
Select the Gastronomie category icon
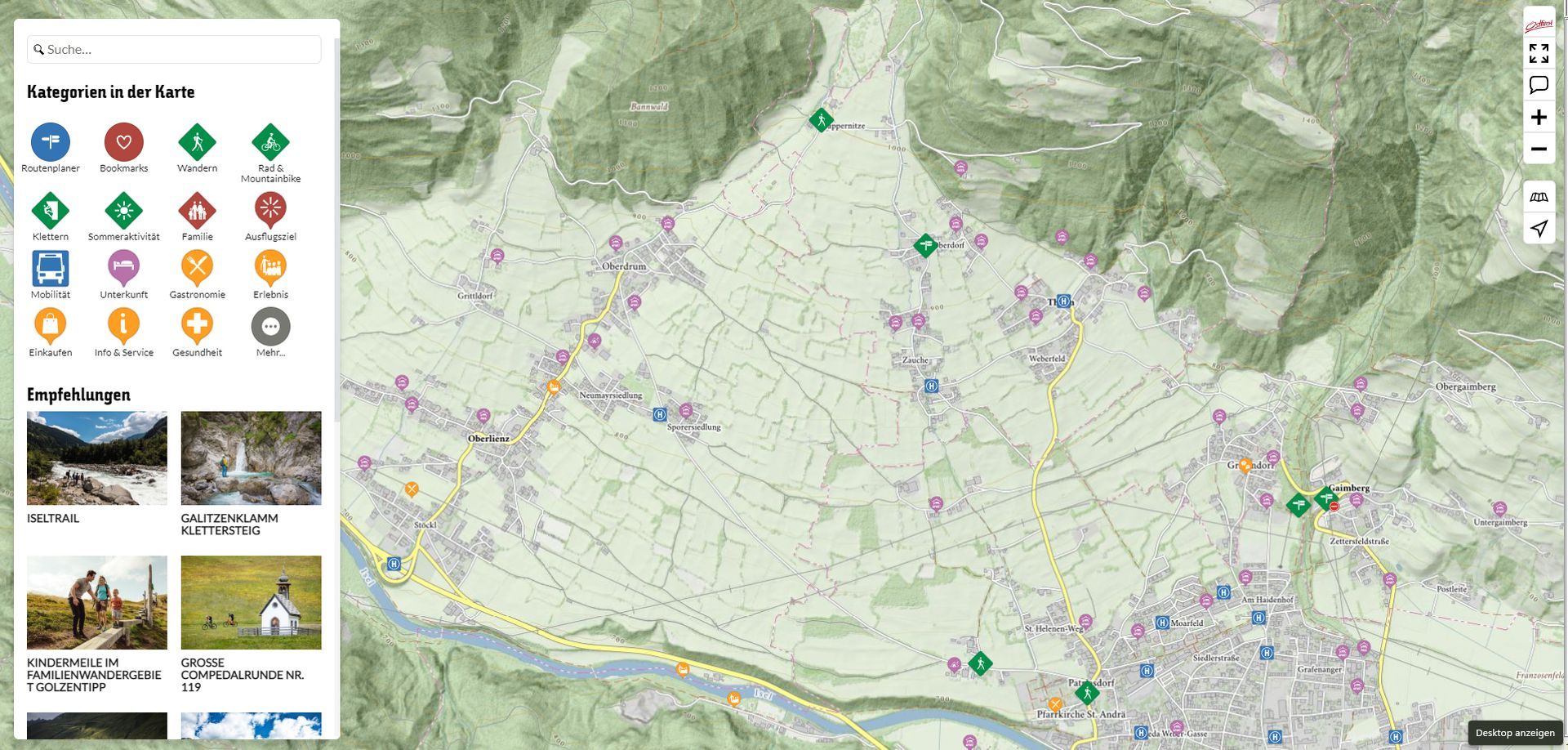(197, 268)
